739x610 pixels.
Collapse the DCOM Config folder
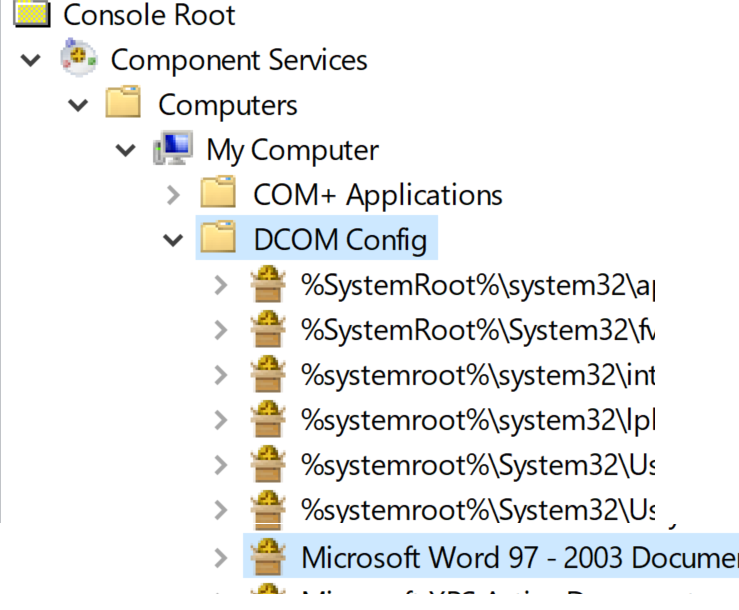pyautogui.click(x=174, y=240)
